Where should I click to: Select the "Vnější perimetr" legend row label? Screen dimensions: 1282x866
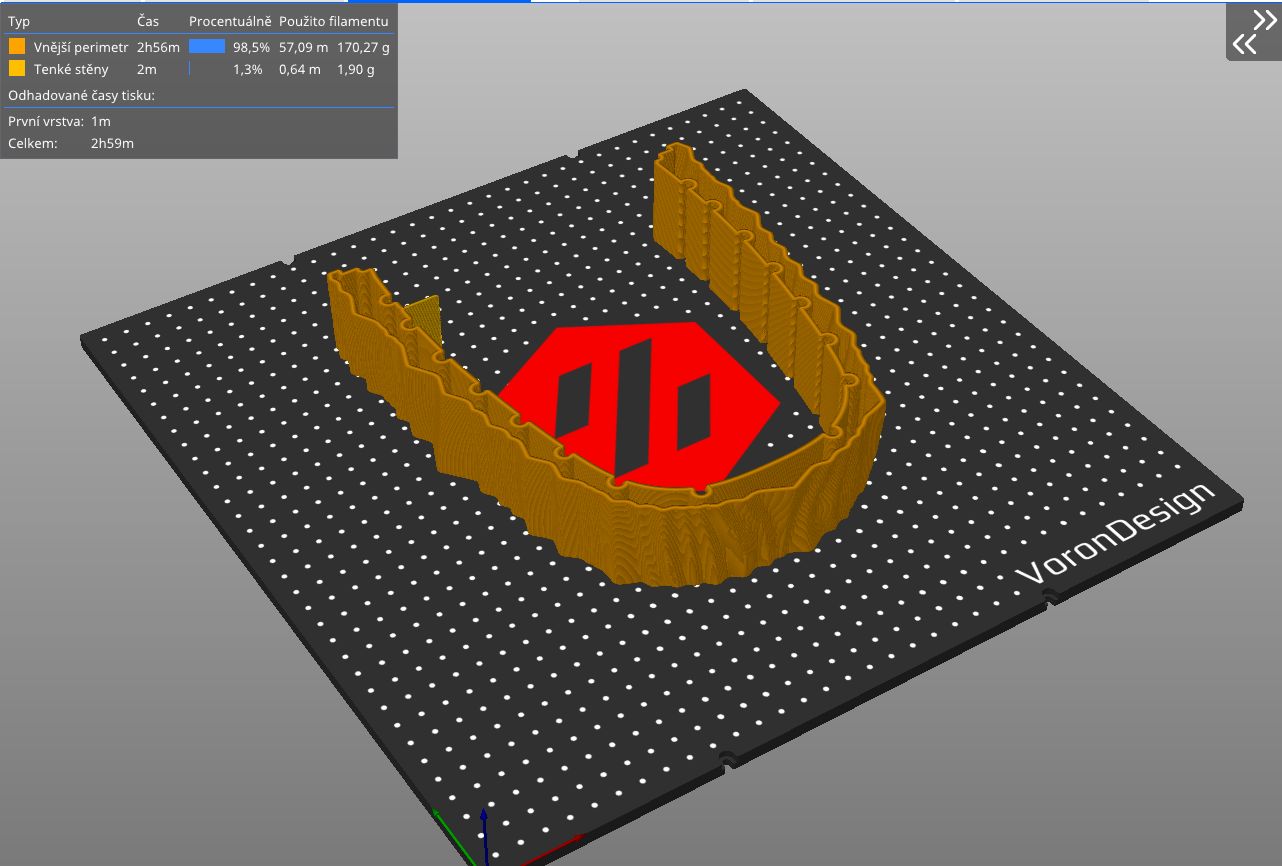click(81, 47)
